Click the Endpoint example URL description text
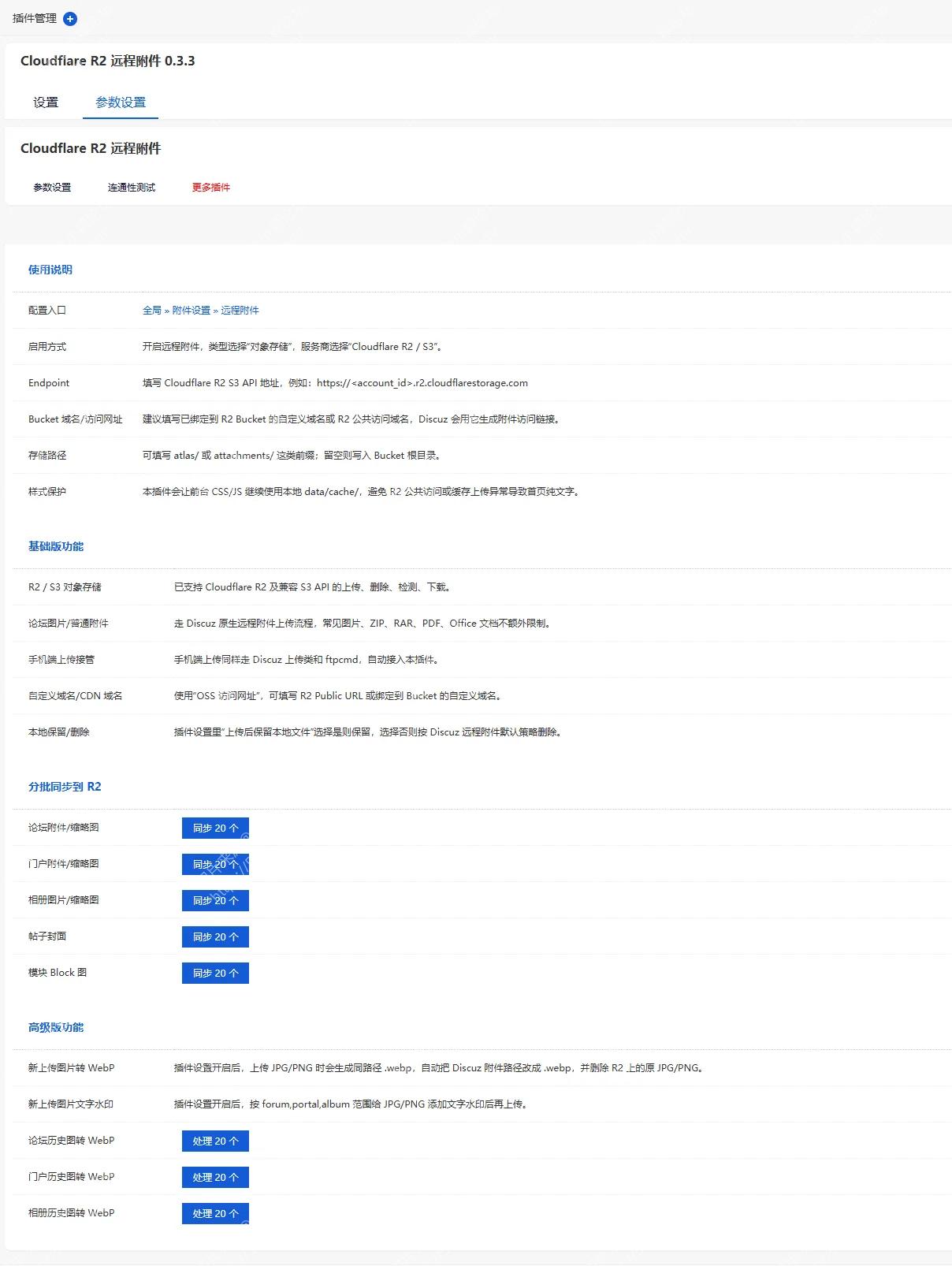Image resolution: width=952 pixels, height=1266 pixels. [x=335, y=383]
